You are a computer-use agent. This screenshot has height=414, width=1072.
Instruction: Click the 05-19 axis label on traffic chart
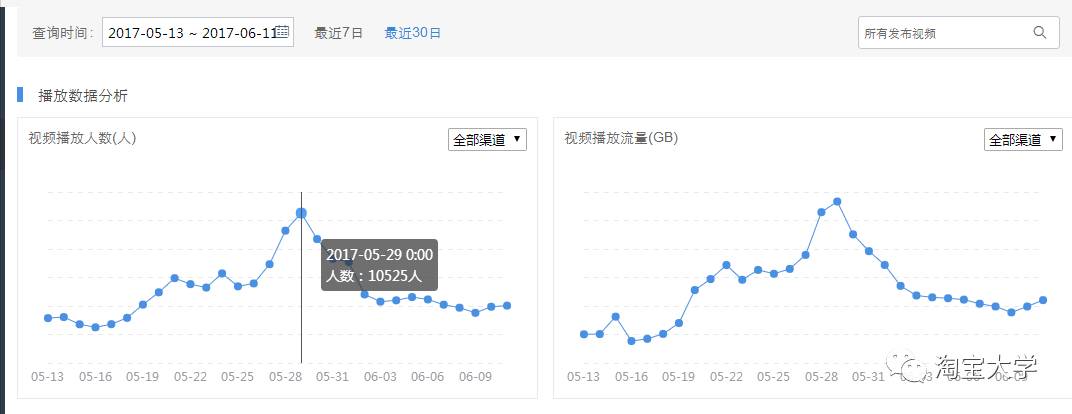coord(679,376)
